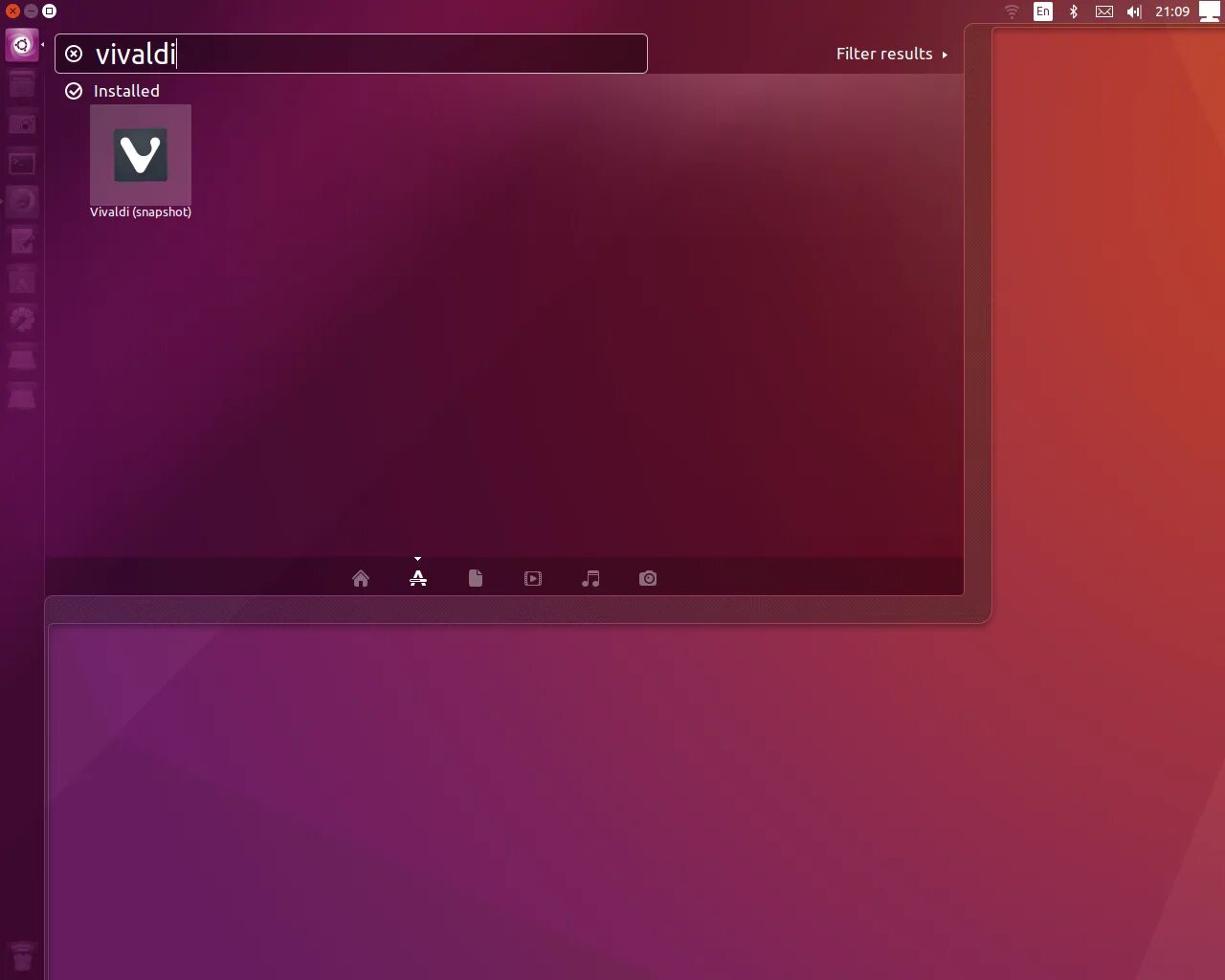Screen dimensions: 1225x980
Task: Open the camera app icon in launcher
Action: pyautogui.click(x=22, y=123)
